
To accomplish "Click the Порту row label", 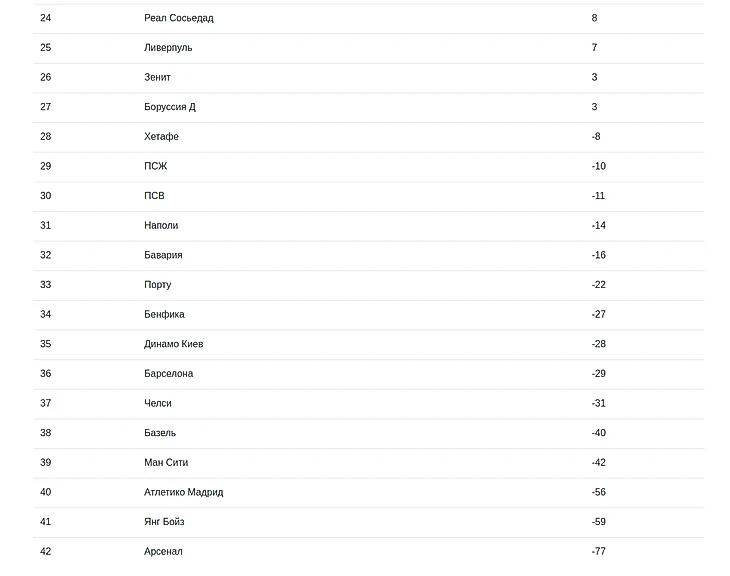I will tap(157, 285).
